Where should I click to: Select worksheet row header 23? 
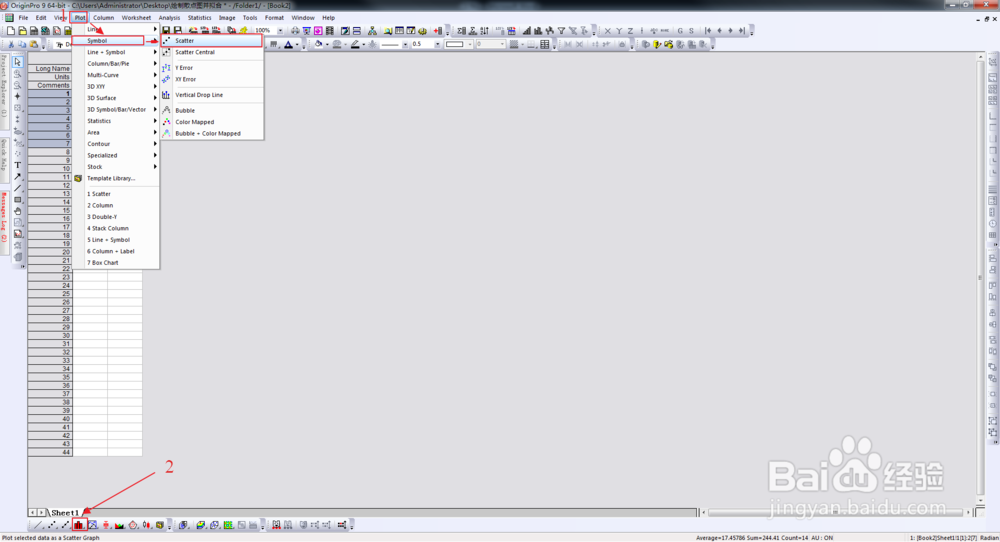(50, 277)
